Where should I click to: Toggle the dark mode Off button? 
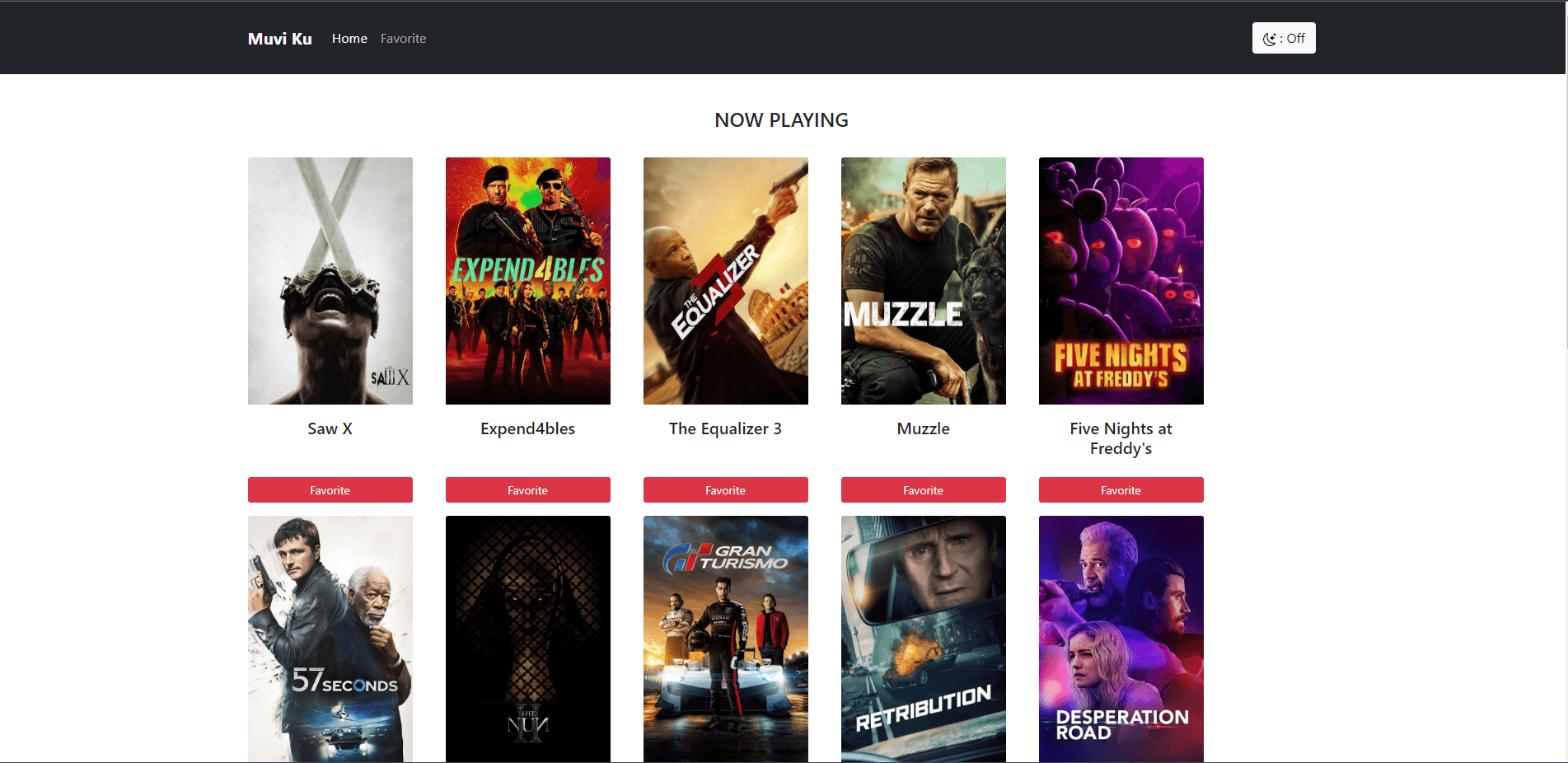click(x=1283, y=38)
